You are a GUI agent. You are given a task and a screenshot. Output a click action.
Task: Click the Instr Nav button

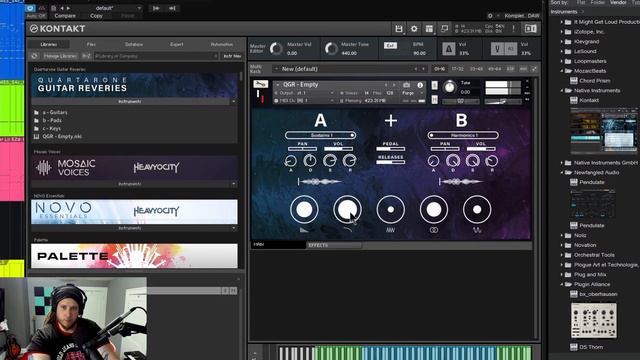232,56
